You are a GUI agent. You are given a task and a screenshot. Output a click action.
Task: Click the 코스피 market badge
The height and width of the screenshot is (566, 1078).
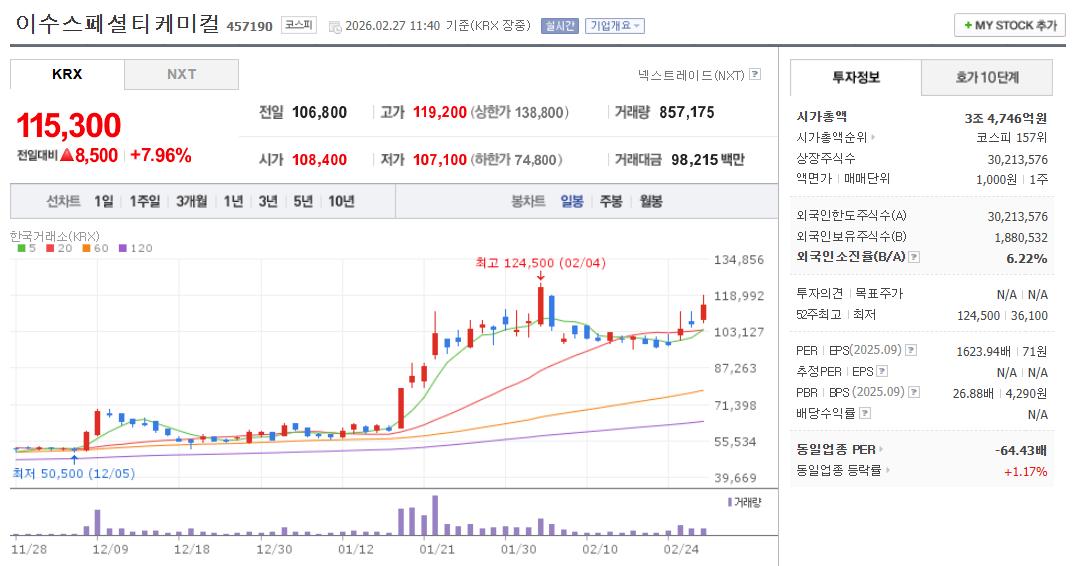[299, 25]
